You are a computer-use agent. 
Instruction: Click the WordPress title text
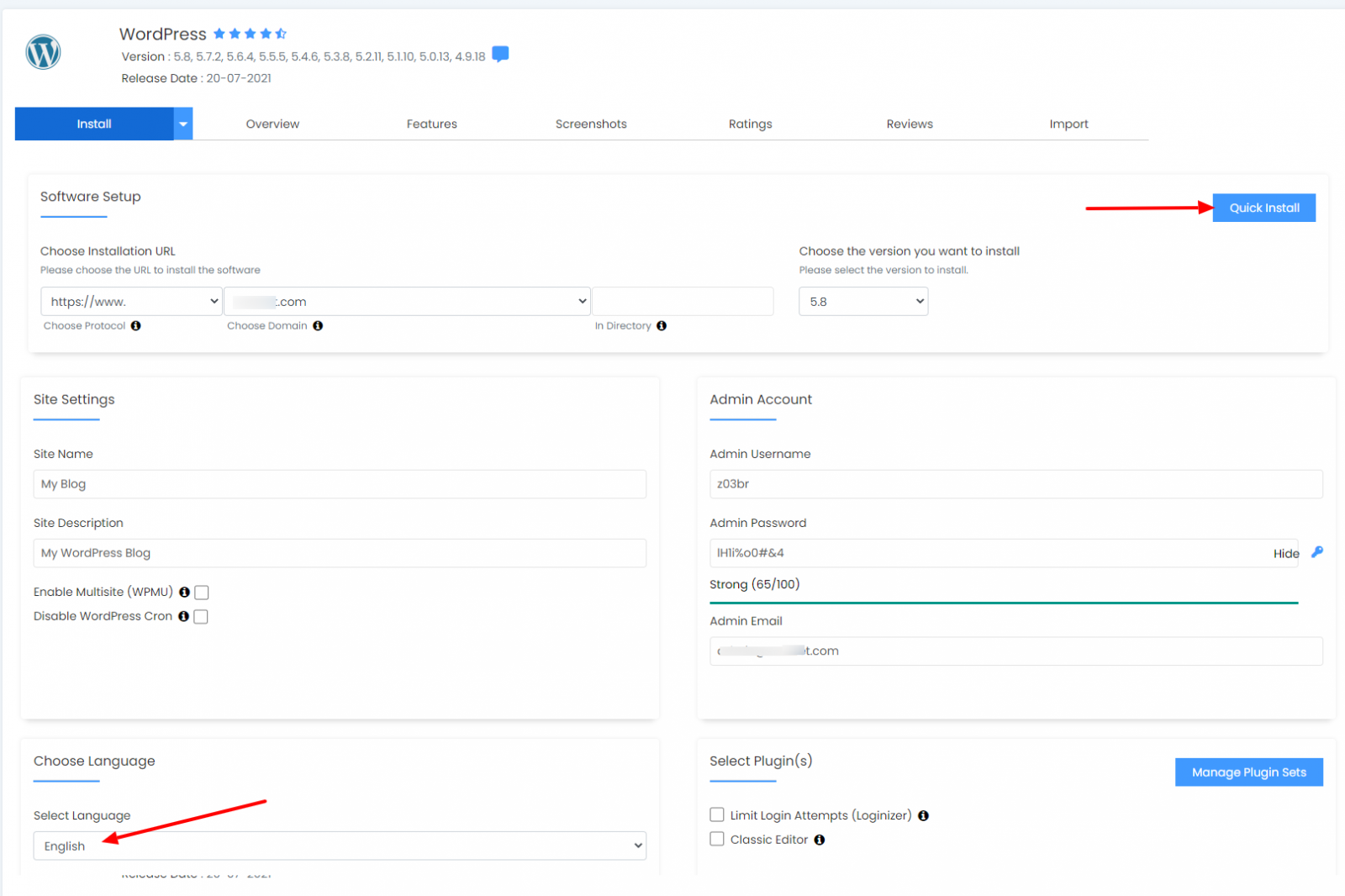pyautogui.click(x=163, y=34)
